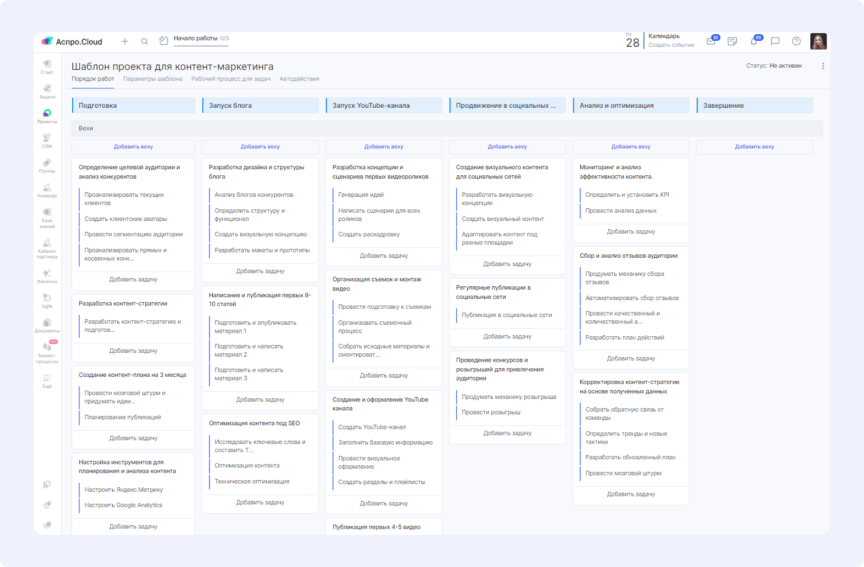
Task: Open the notes icon in top bar
Action: 732,41
